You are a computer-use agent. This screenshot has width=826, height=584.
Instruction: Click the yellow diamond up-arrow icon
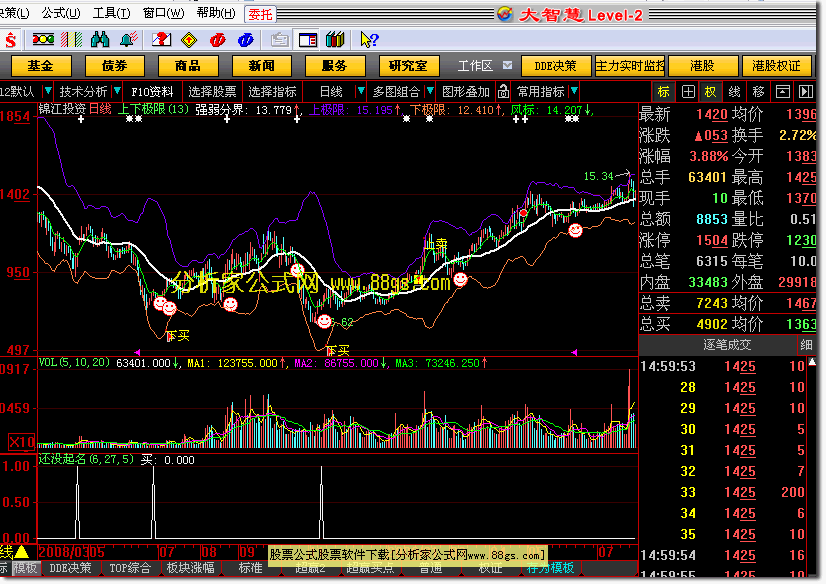(189, 40)
